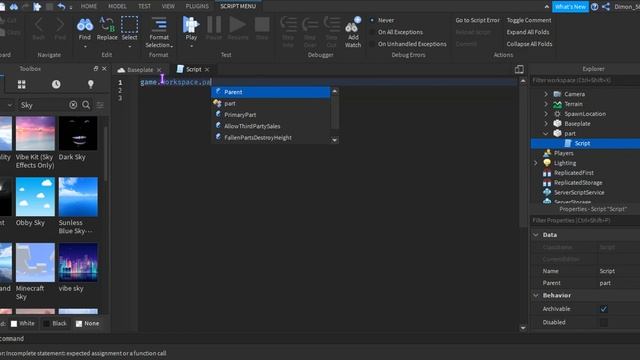The width and height of the screenshot is (640, 360).
Task: Click the share icon next to help
Action: pyautogui.click(x=606, y=7)
